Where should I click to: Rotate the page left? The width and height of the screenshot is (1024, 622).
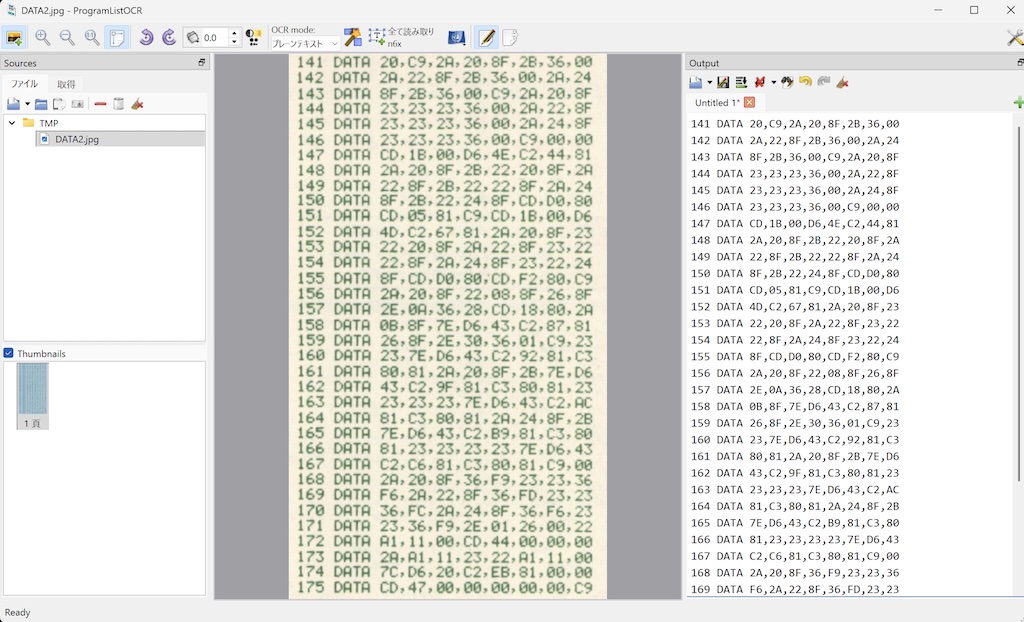click(146, 37)
